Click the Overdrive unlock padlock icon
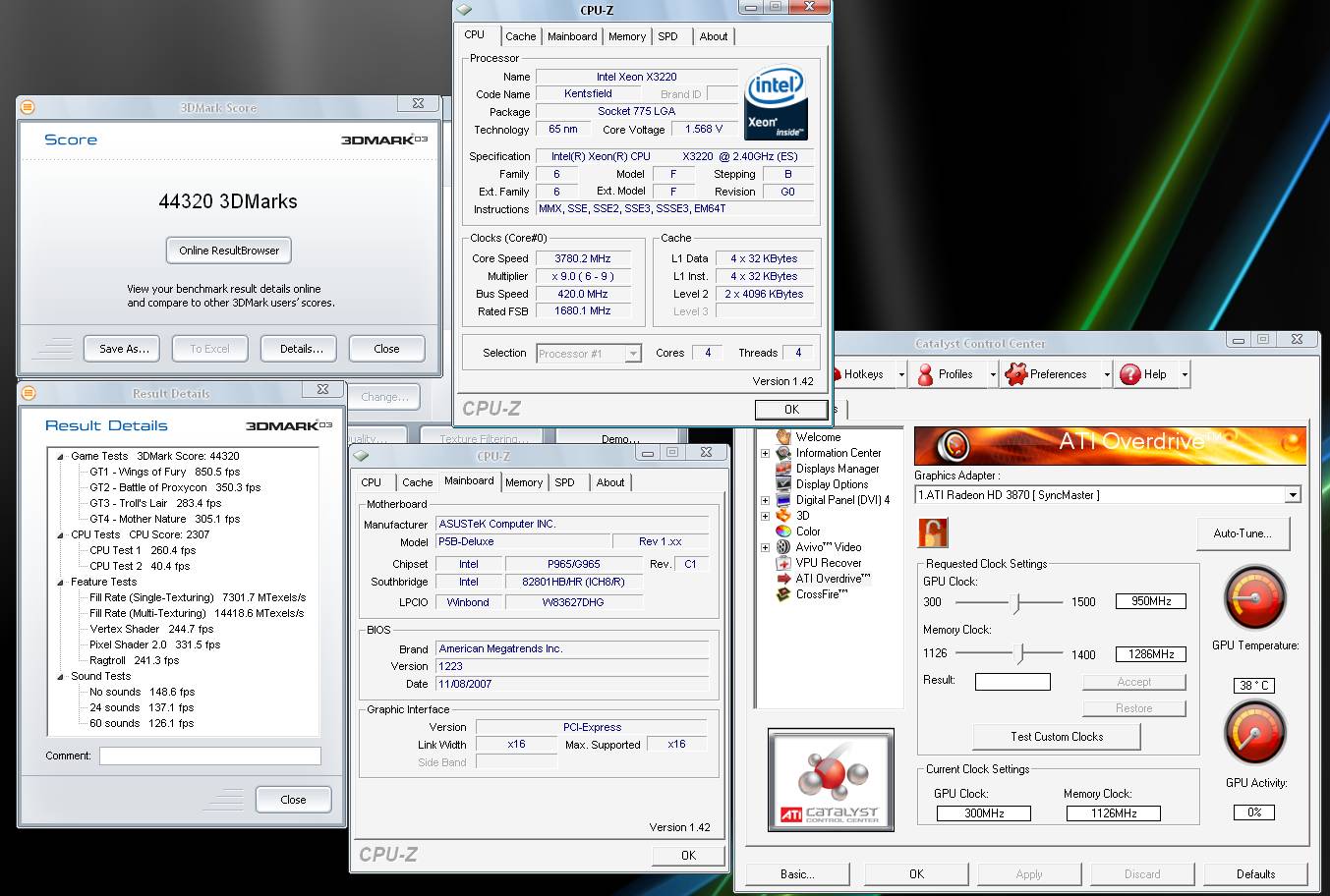The width and height of the screenshot is (1330, 896). pos(933,533)
